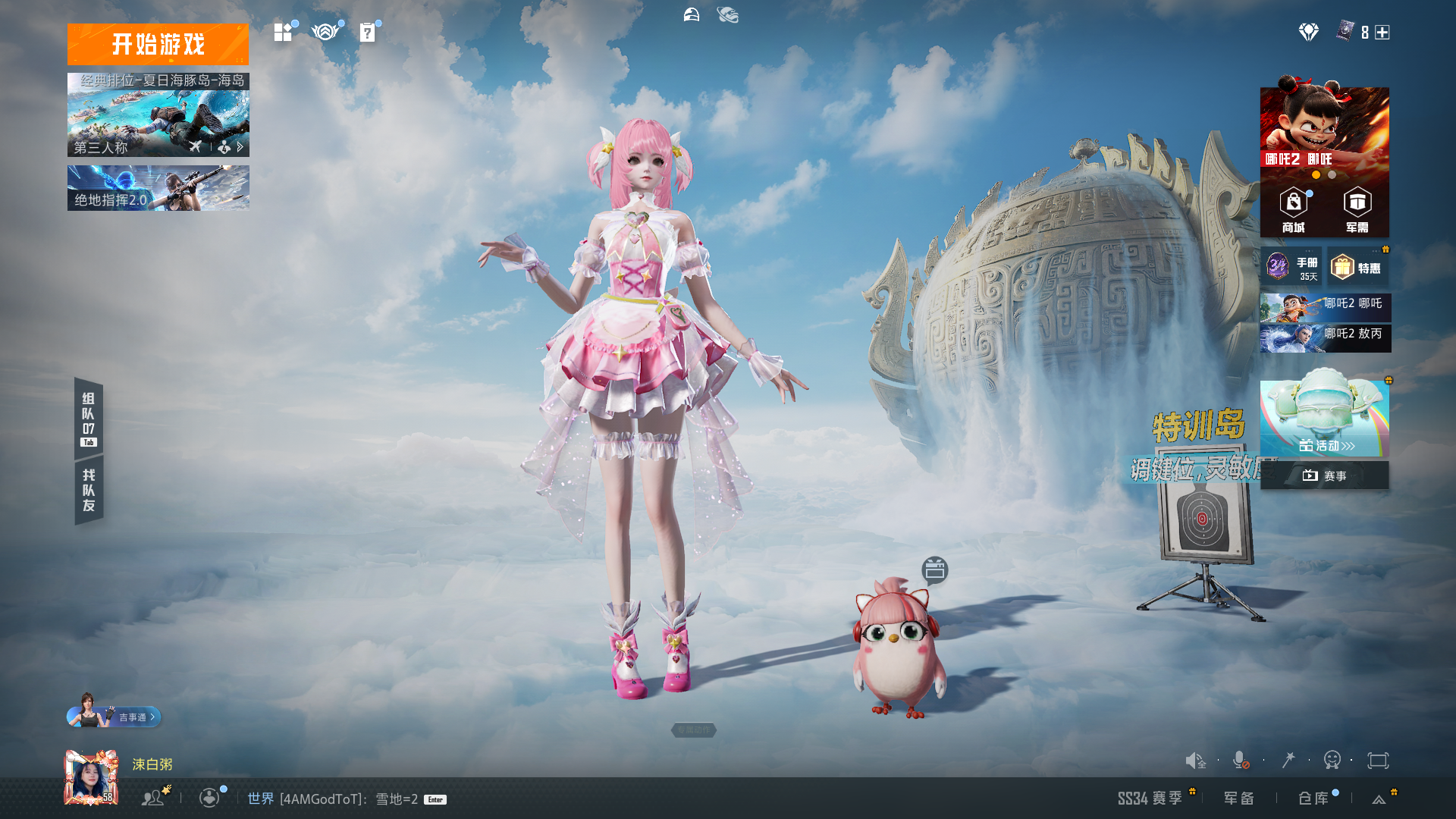
Task: Click the player name 冻白粥
Action: coord(152,764)
